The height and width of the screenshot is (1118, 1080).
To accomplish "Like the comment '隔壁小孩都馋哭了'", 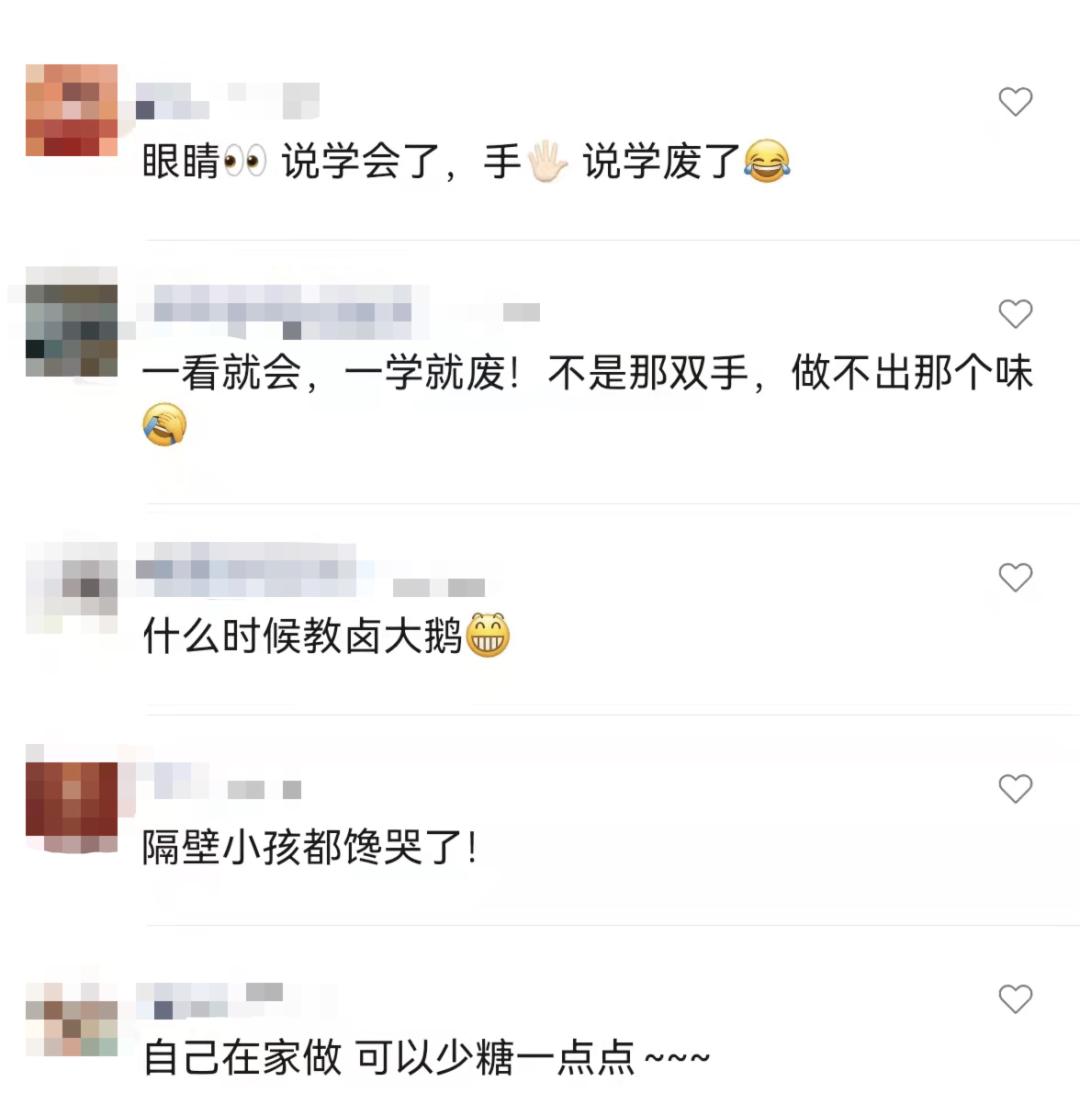I will (1015, 788).
